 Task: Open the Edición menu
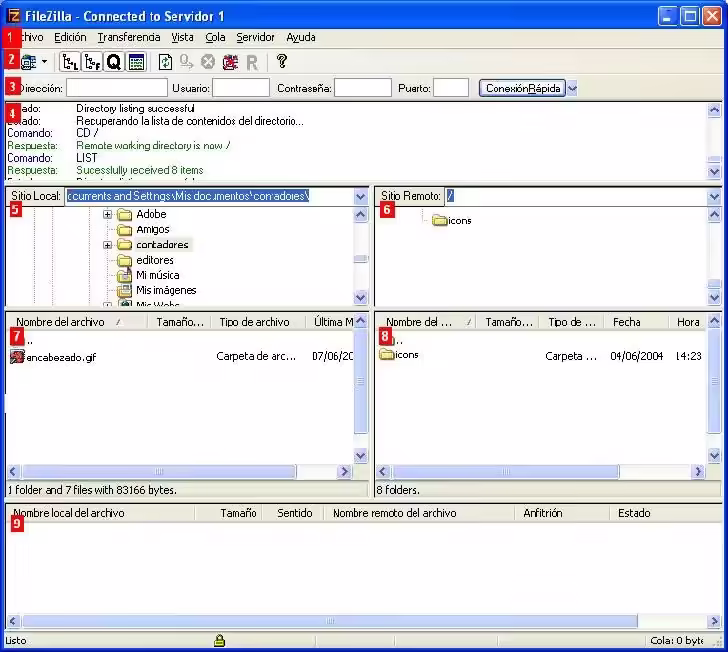[70, 37]
